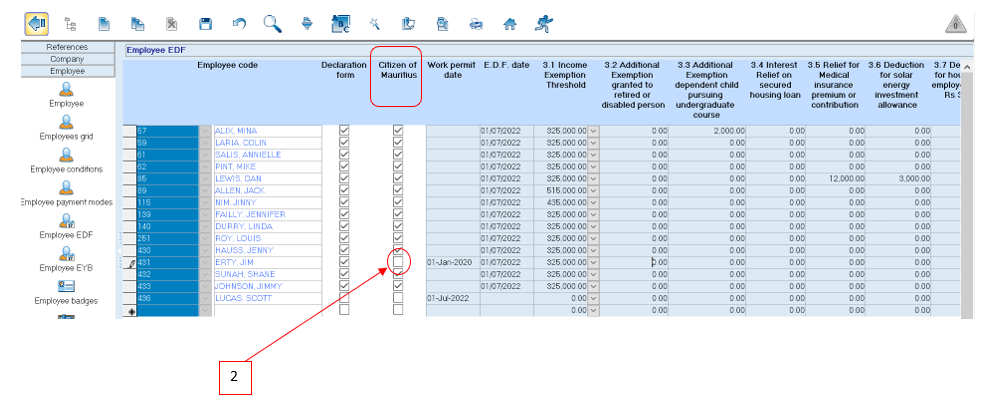This screenshot has height=402, width=1007.
Task: Open Employee EDF in the sidebar
Action: coord(67,227)
